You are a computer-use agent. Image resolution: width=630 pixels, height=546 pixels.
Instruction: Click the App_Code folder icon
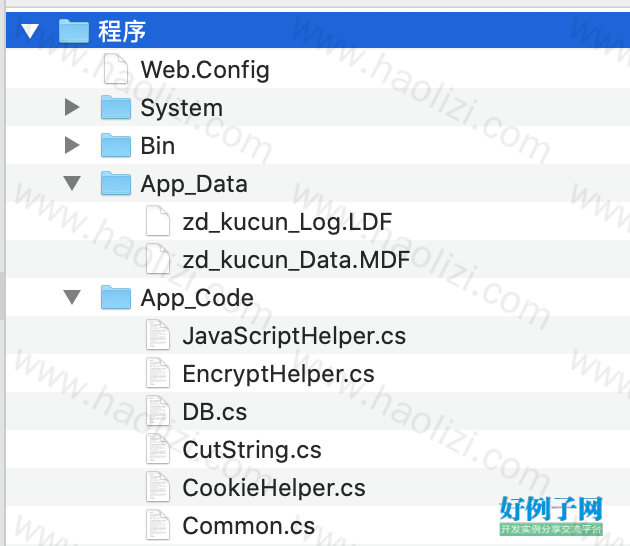coord(116,297)
